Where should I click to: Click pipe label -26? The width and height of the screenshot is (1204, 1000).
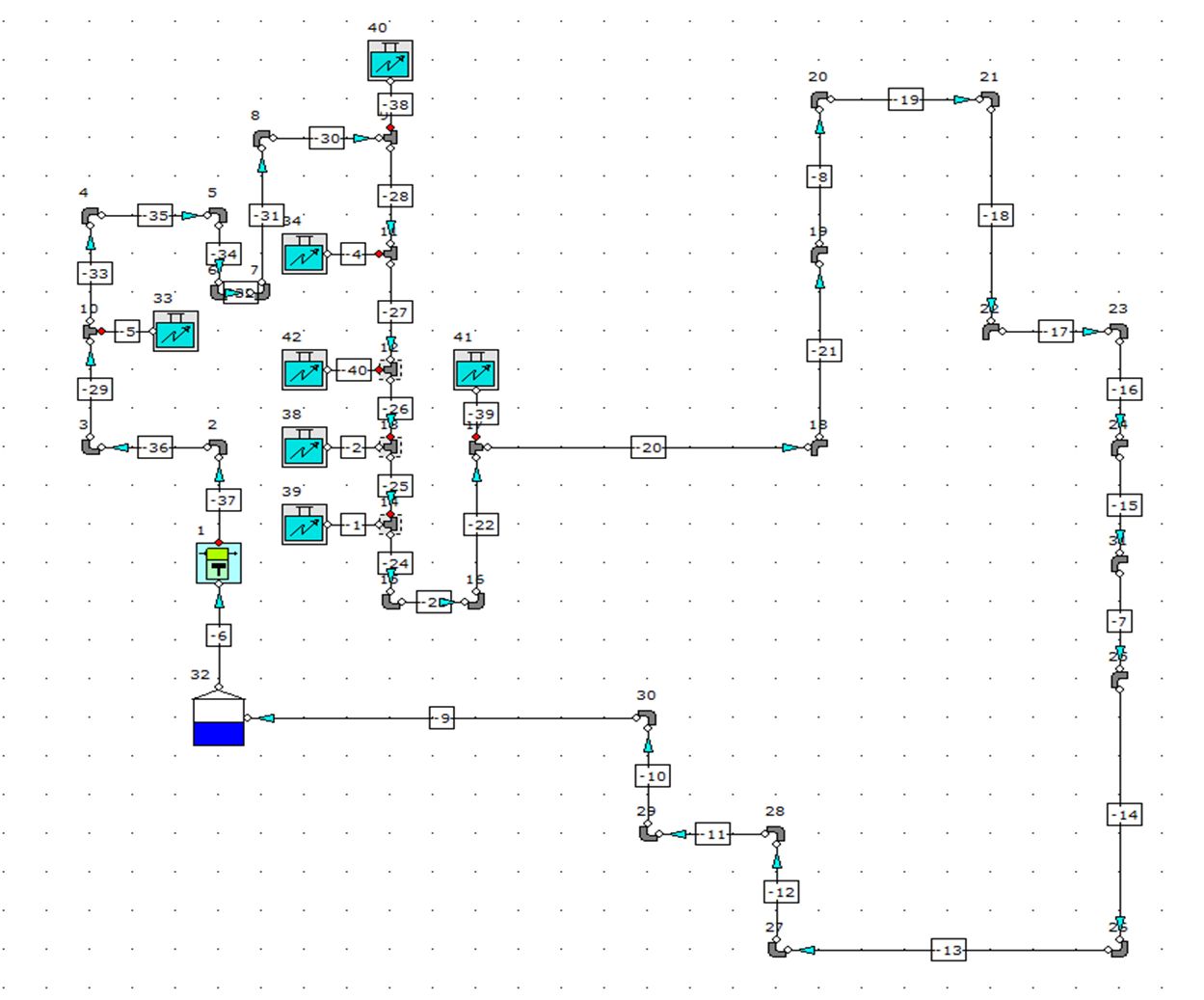[395, 408]
